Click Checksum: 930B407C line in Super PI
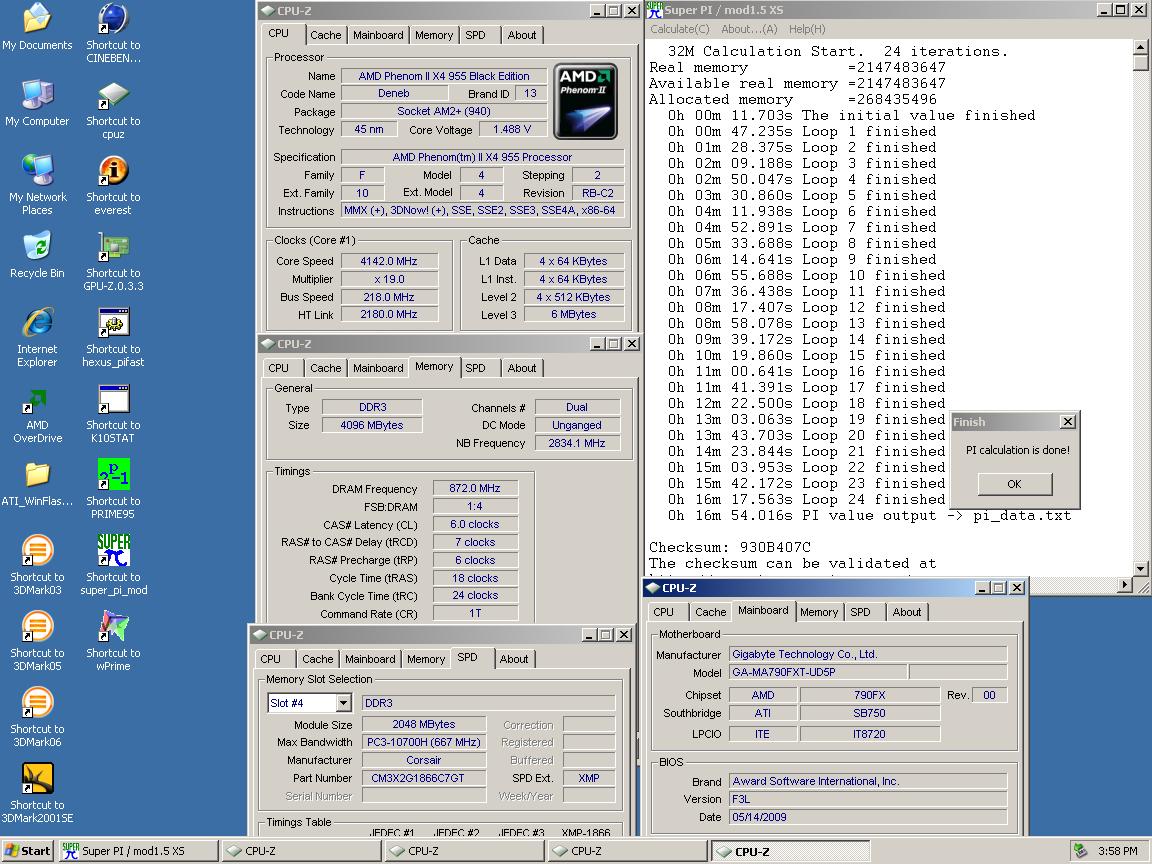The width and height of the screenshot is (1152, 864). point(730,547)
